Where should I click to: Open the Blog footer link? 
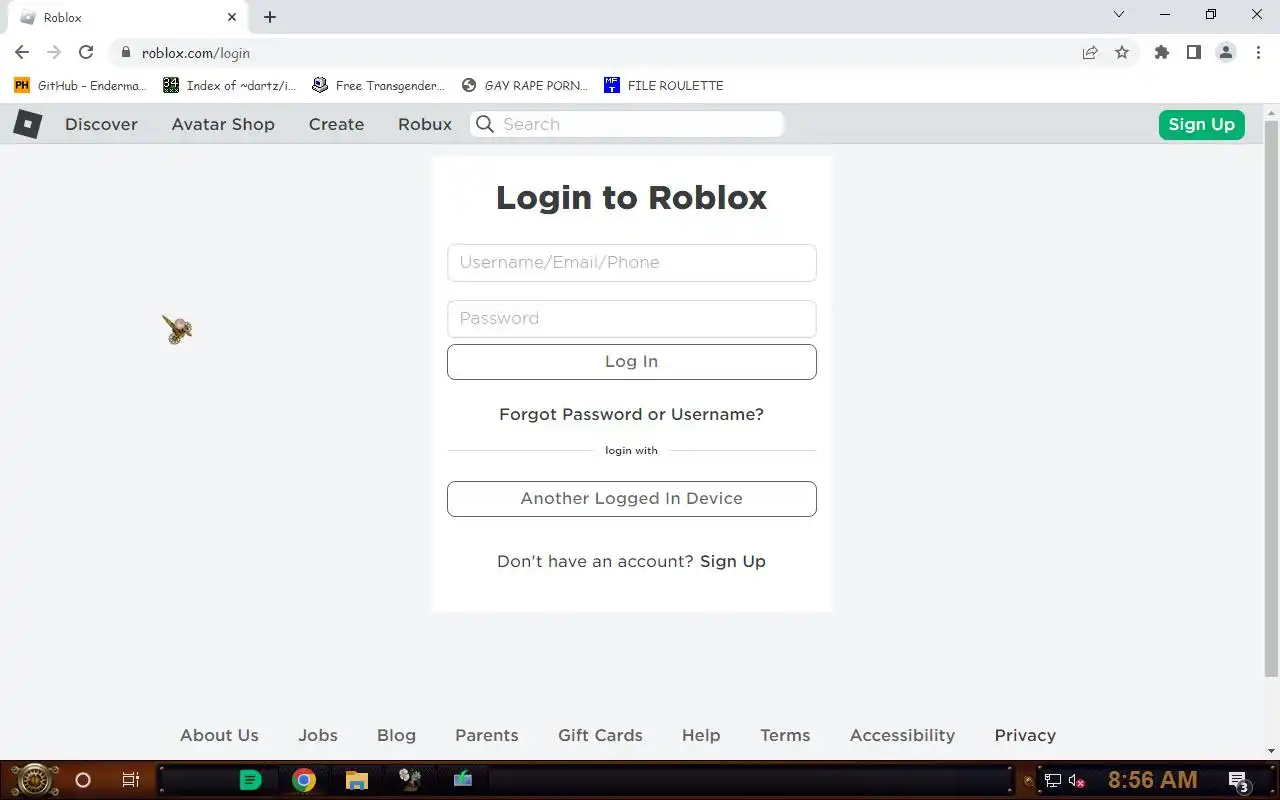[396, 735]
